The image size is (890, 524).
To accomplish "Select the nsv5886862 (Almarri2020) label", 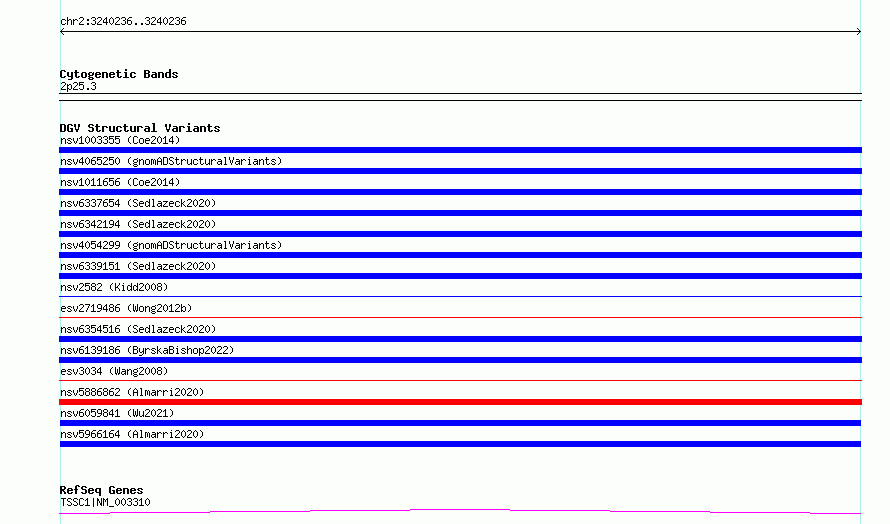I will tap(132, 392).
